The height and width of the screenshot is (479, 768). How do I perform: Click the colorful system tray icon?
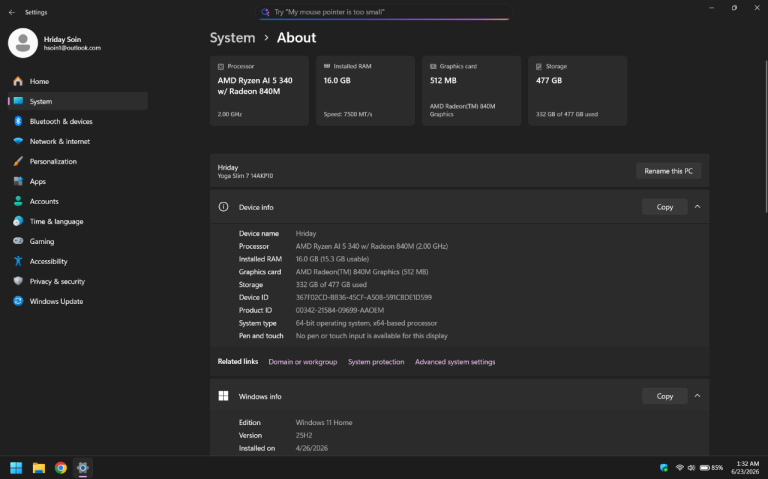point(664,468)
